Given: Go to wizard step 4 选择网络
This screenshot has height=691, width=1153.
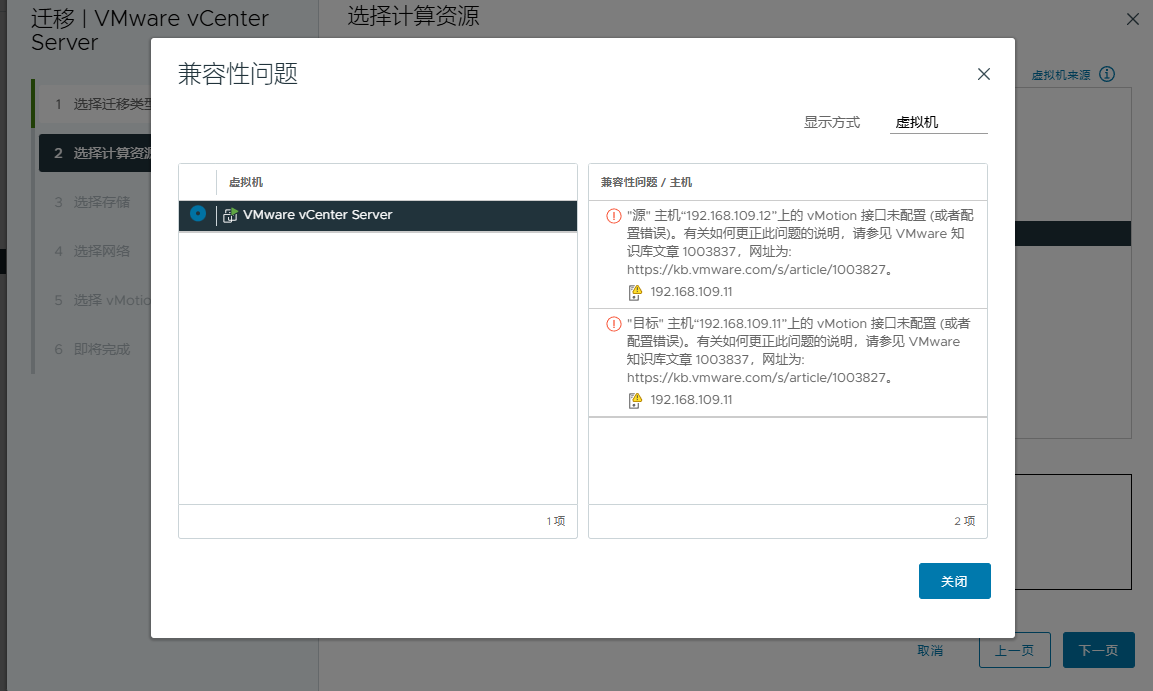Looking at the screenshot, I should 94,251.
